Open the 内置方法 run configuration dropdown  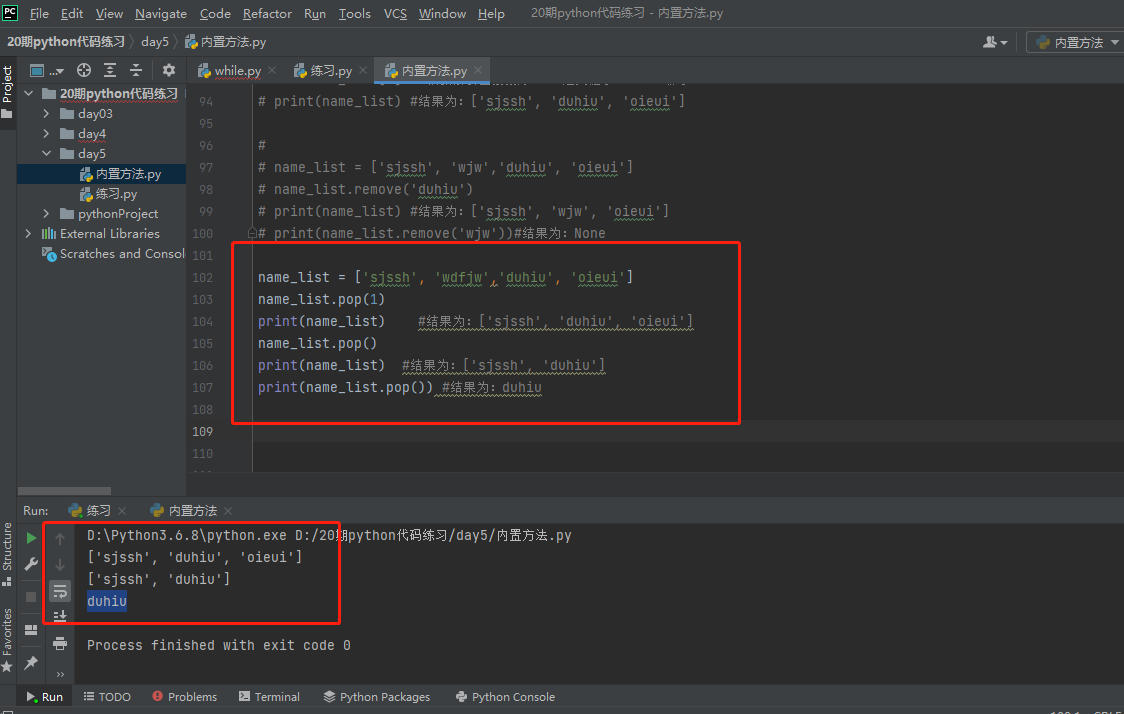pyautogui.click(x=1077, y=42)
